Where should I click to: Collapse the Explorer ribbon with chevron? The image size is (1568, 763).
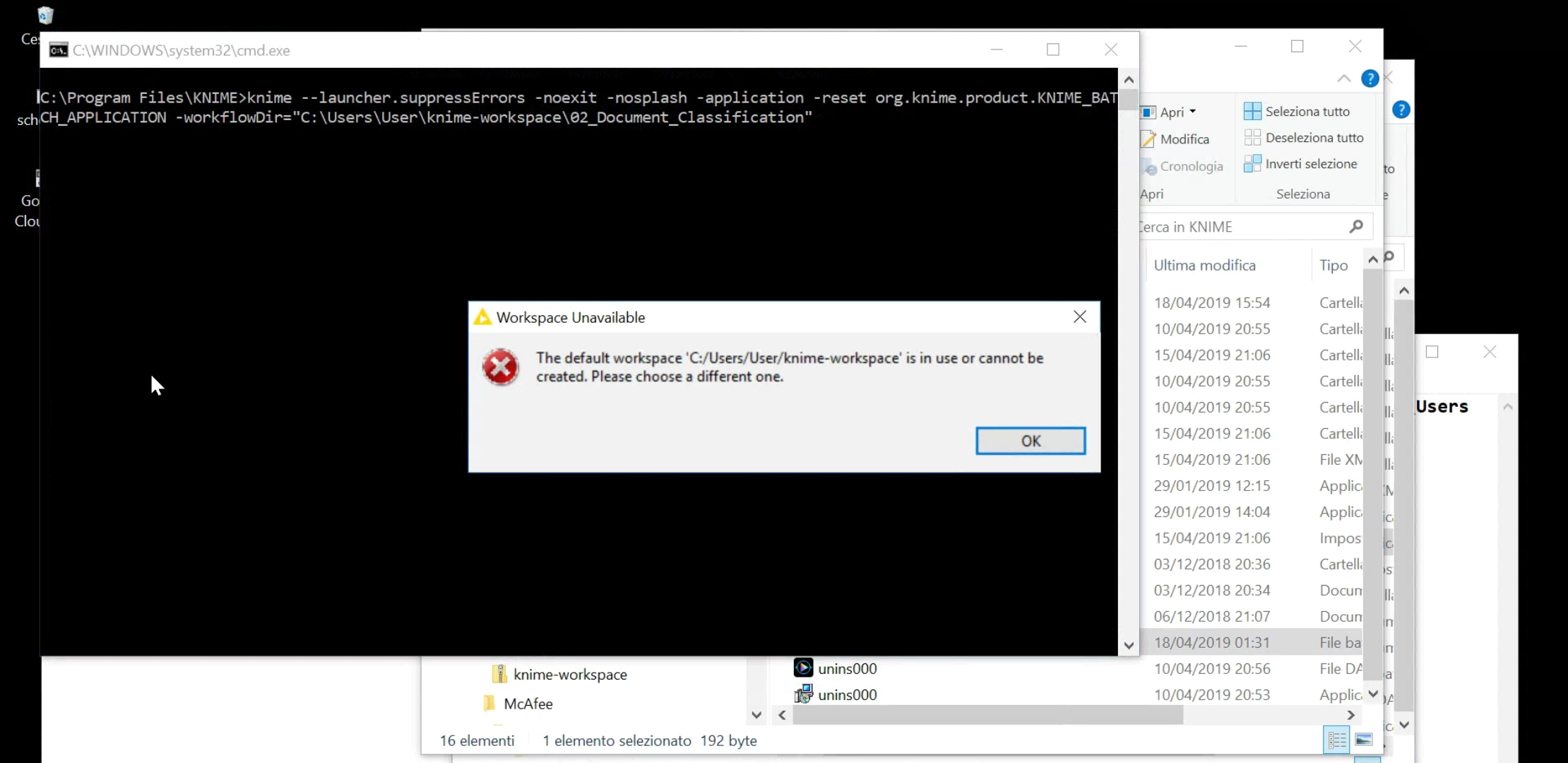point(1343,78)
